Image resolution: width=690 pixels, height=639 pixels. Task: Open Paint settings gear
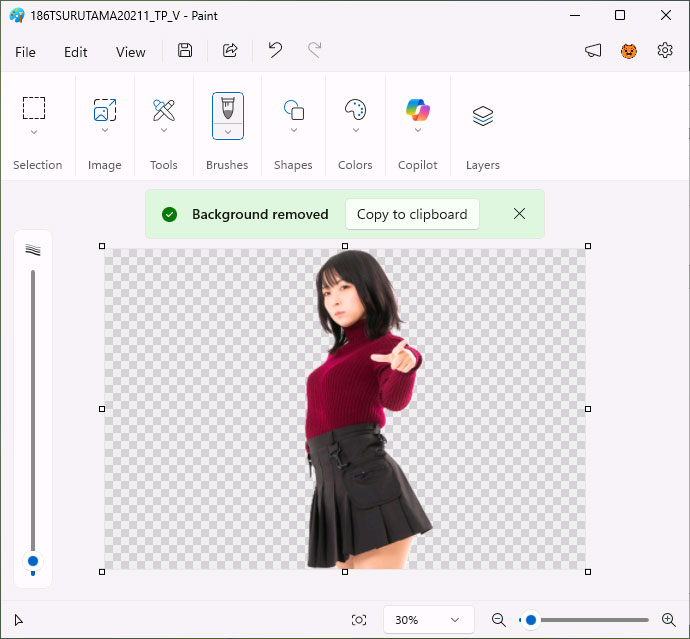[665, 51]
